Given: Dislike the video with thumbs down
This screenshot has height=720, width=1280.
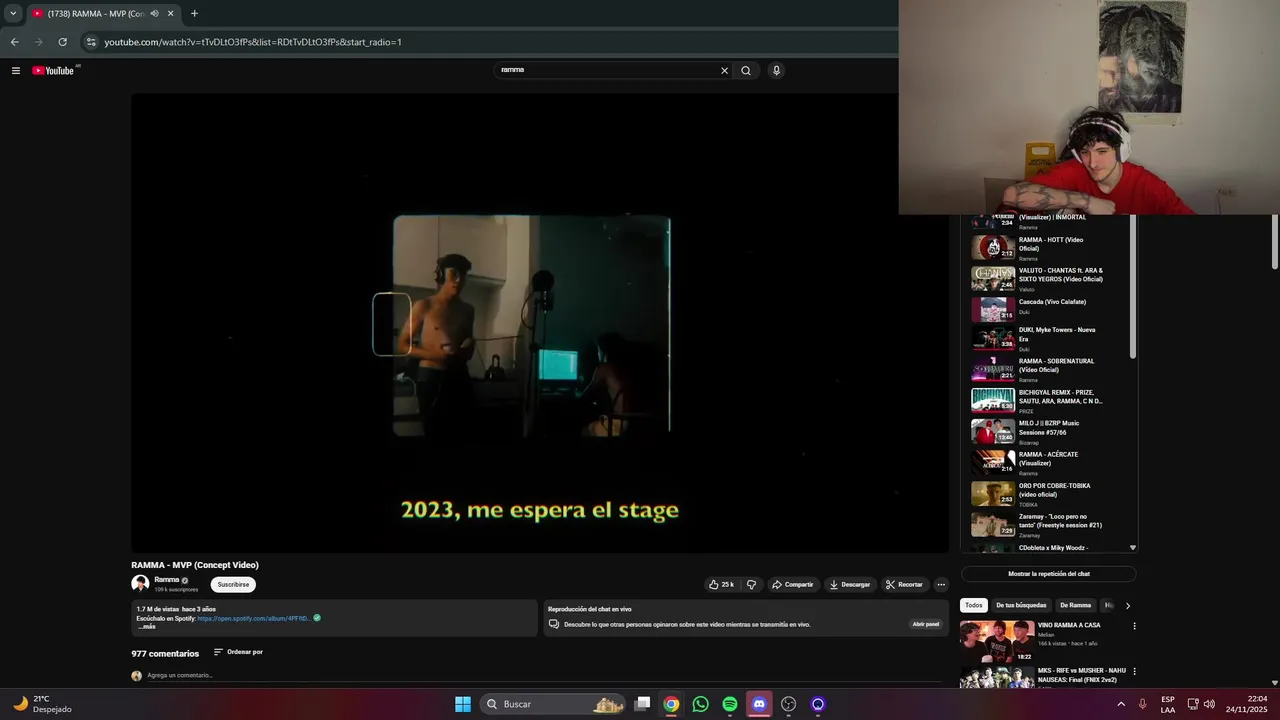Looking at the screenshot, I should point(751,584).
